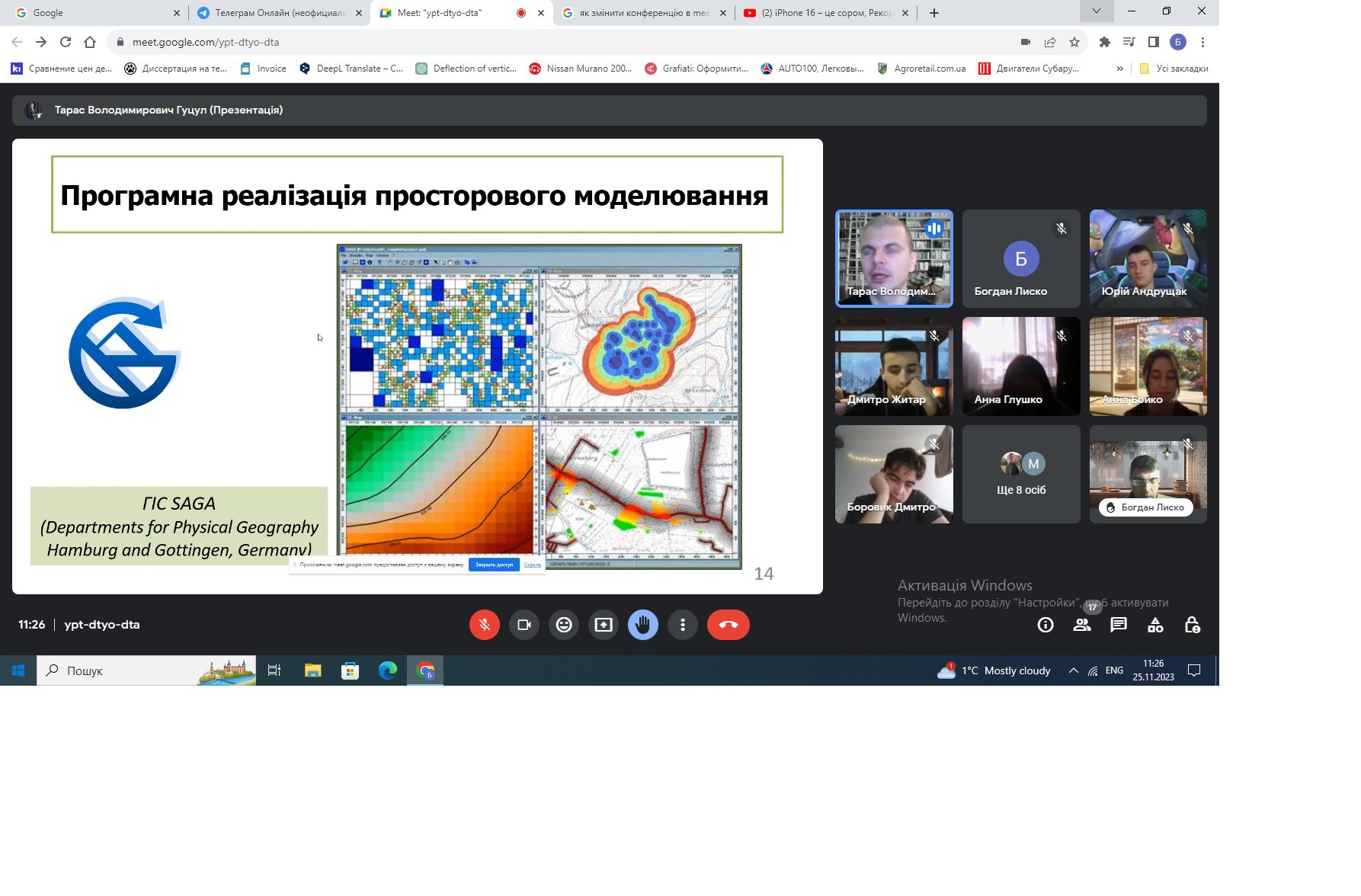Click the Ще 8 осіб participants tile
This screenshot has width=1361, height=896.
click(1021, 475)
